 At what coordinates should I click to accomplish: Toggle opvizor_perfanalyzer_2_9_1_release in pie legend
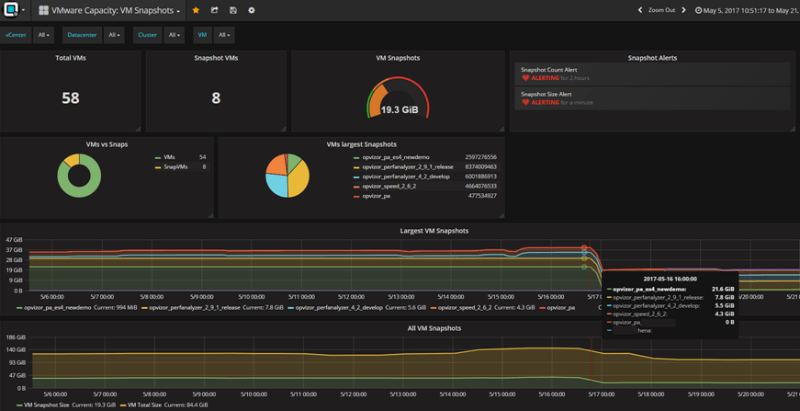(x=408, y=167)
